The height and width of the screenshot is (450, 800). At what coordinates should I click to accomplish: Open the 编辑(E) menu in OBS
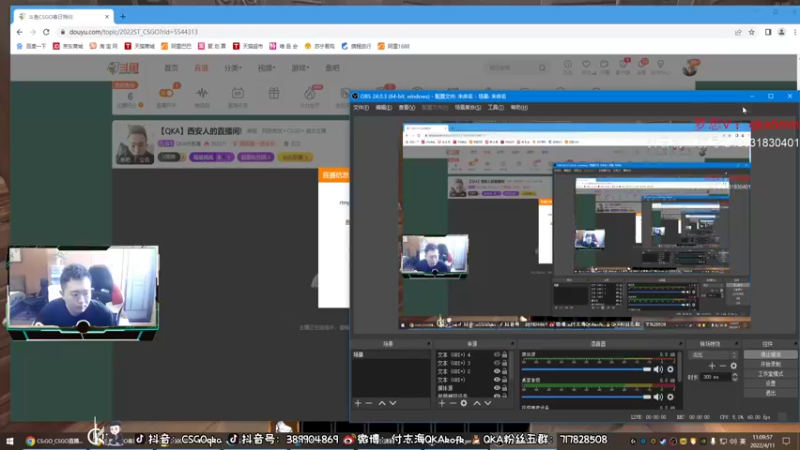click(384, 108)
